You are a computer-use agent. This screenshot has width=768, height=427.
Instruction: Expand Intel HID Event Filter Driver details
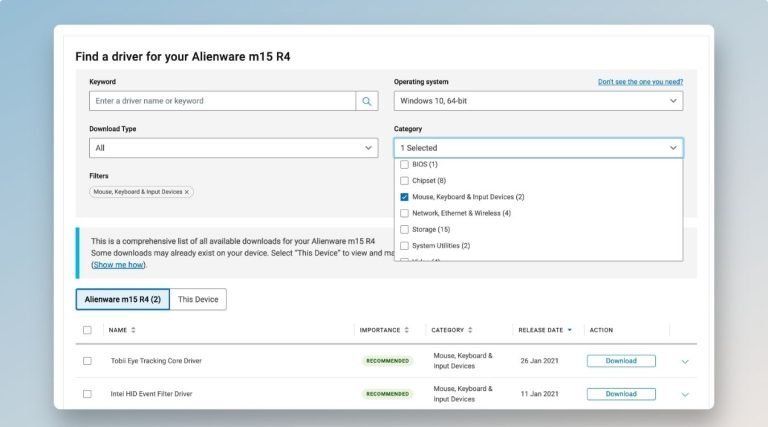(x=685, y=394)
